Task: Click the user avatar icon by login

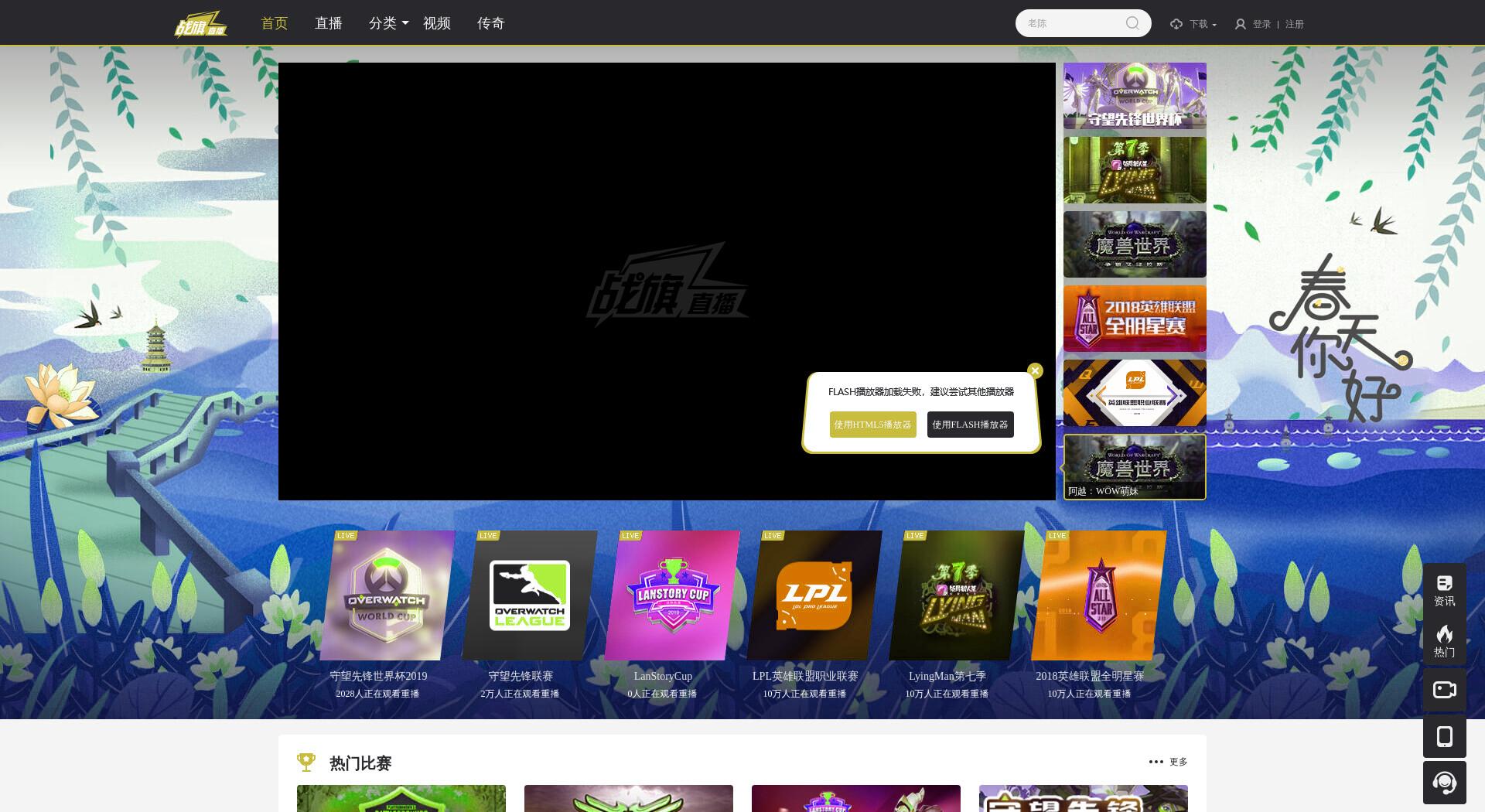Action: click(x=1241, y=24)
